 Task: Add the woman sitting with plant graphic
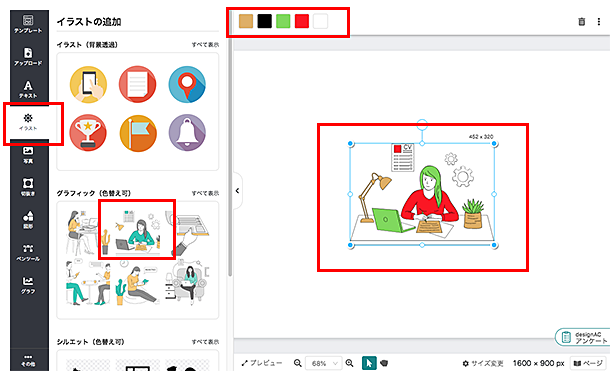click(x=137, y=284)
